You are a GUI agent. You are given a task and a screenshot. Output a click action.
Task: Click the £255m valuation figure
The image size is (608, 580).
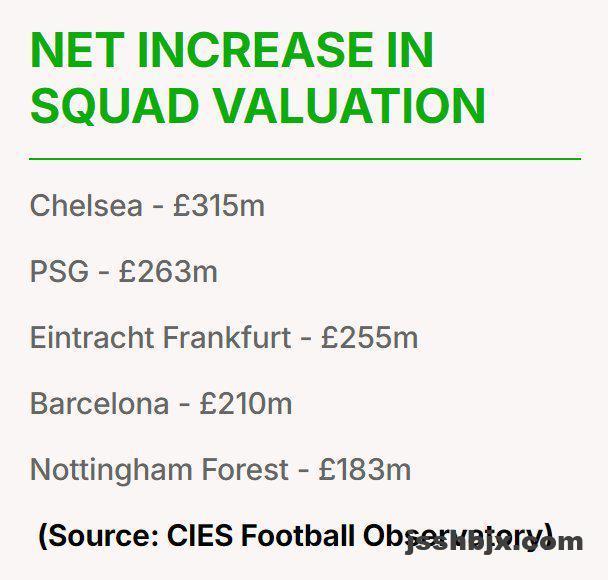click(x=369, y=338)
